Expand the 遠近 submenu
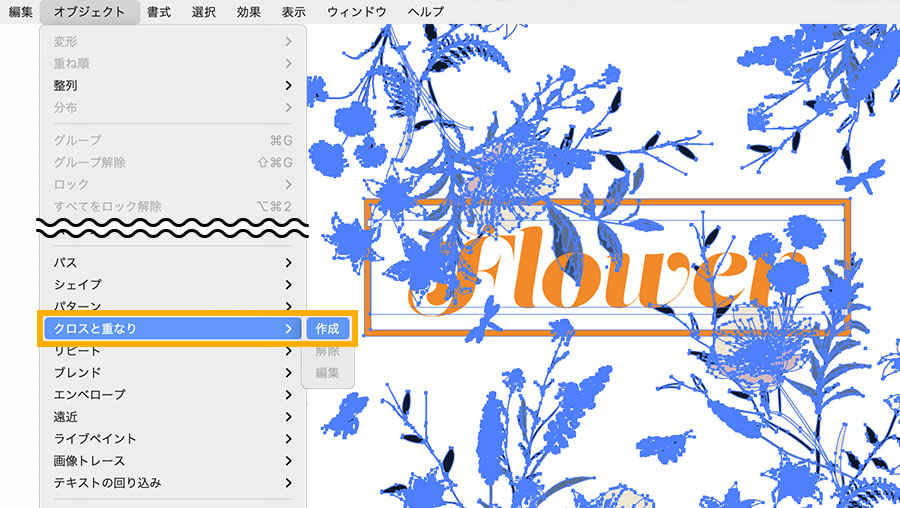The width and height of the screenshot is (900, 508). (x=173, y=417)
